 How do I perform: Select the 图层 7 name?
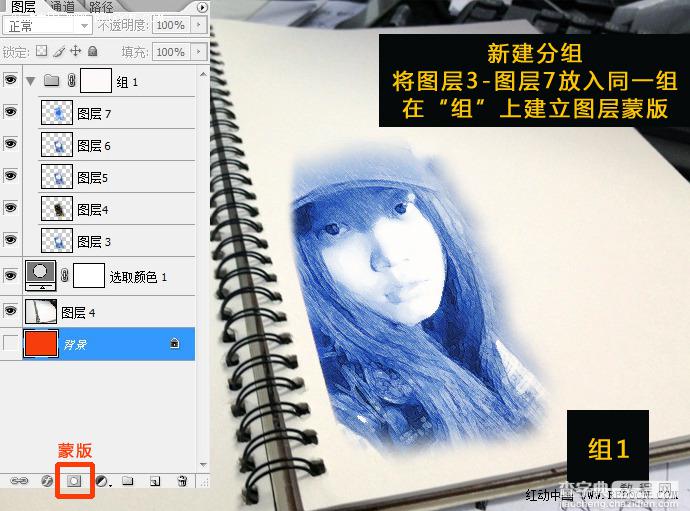click(94, 114)
